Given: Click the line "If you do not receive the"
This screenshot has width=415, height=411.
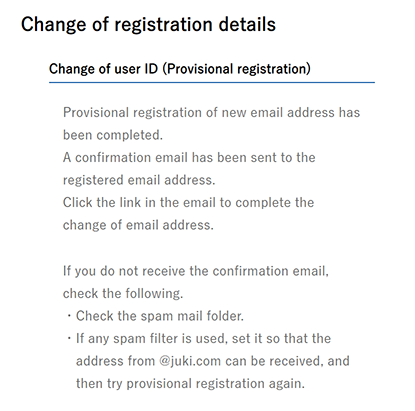Looking at the screenshot, I should [x=196, y=271].
